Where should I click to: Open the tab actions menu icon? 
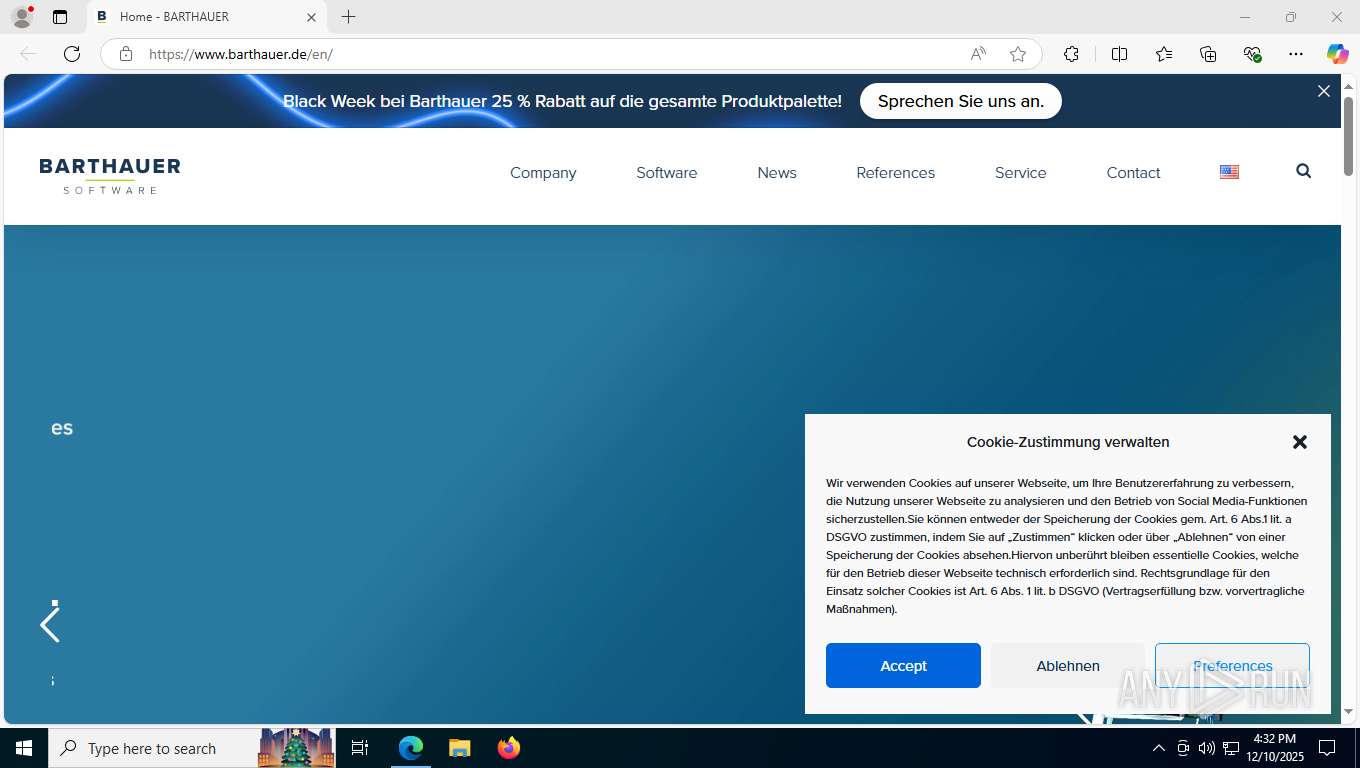[x=60, y=17]
